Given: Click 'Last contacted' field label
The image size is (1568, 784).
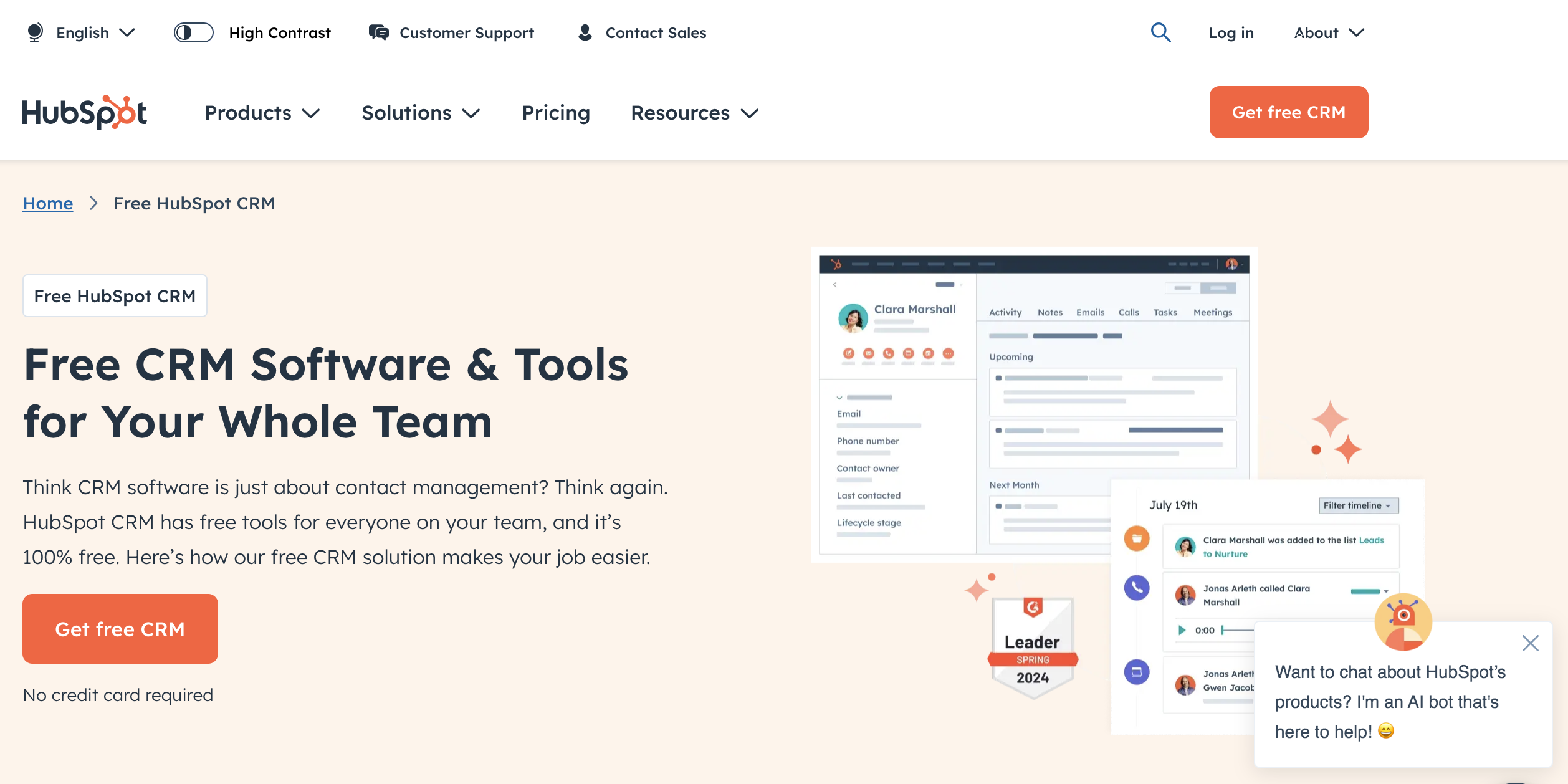Looking at the screenshot, I should point(869,495).
